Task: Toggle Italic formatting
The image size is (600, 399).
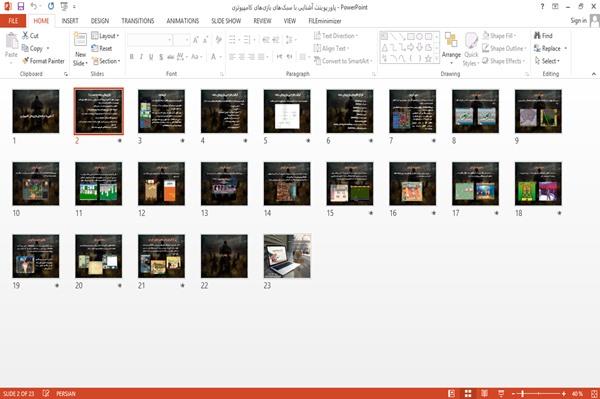Action: pyautogui.click(x=141, y=57)
